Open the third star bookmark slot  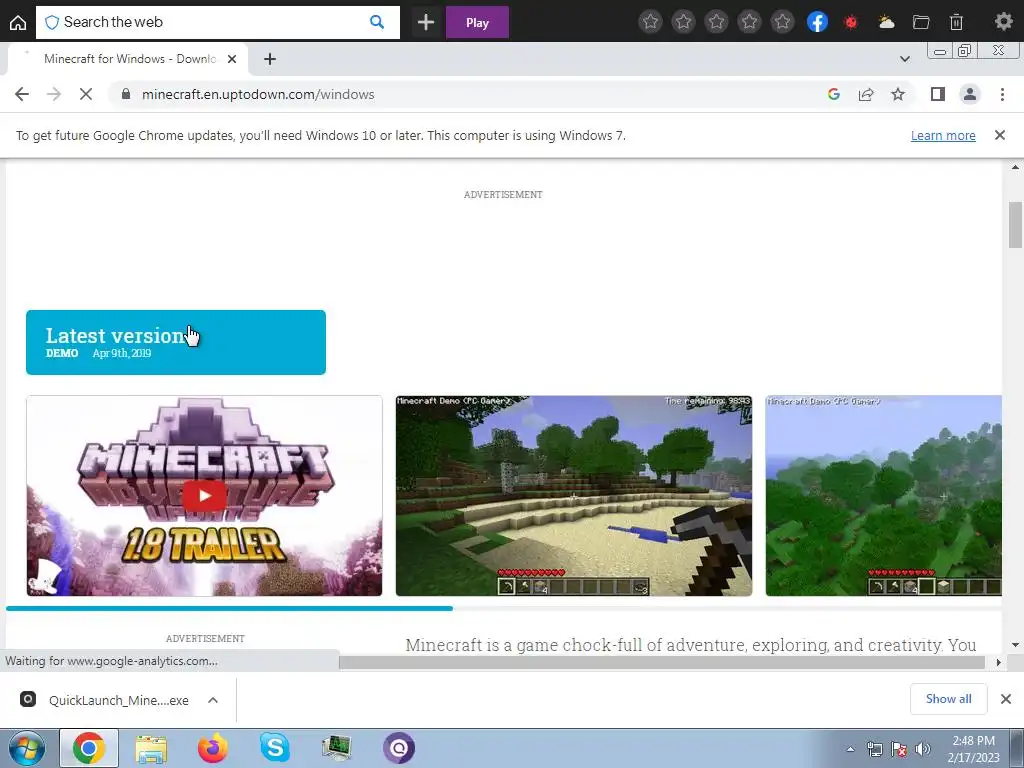716,22
